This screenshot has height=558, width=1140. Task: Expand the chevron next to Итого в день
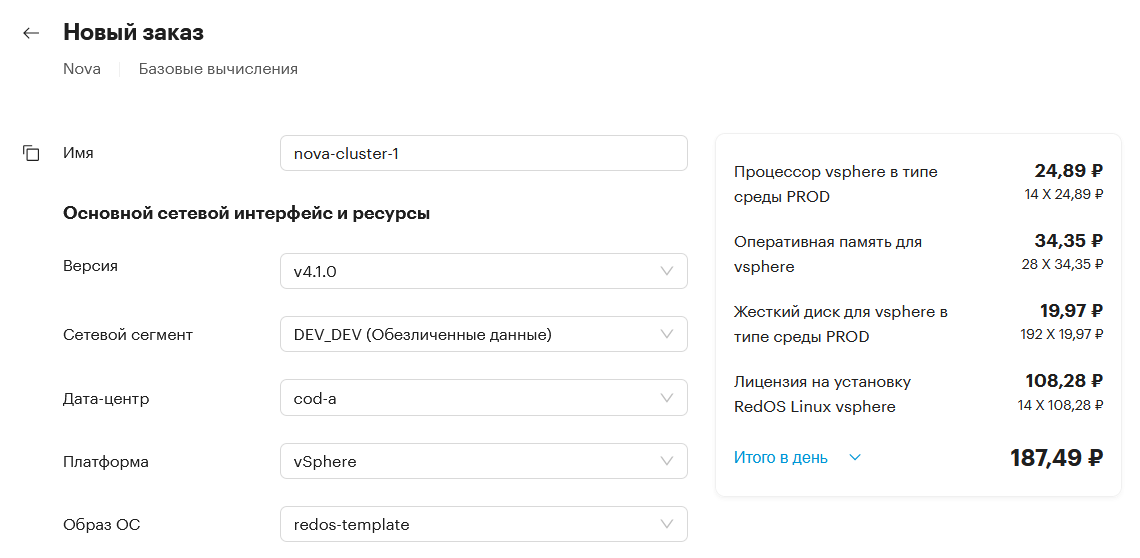pyautogui.click(x=855, y=458)
